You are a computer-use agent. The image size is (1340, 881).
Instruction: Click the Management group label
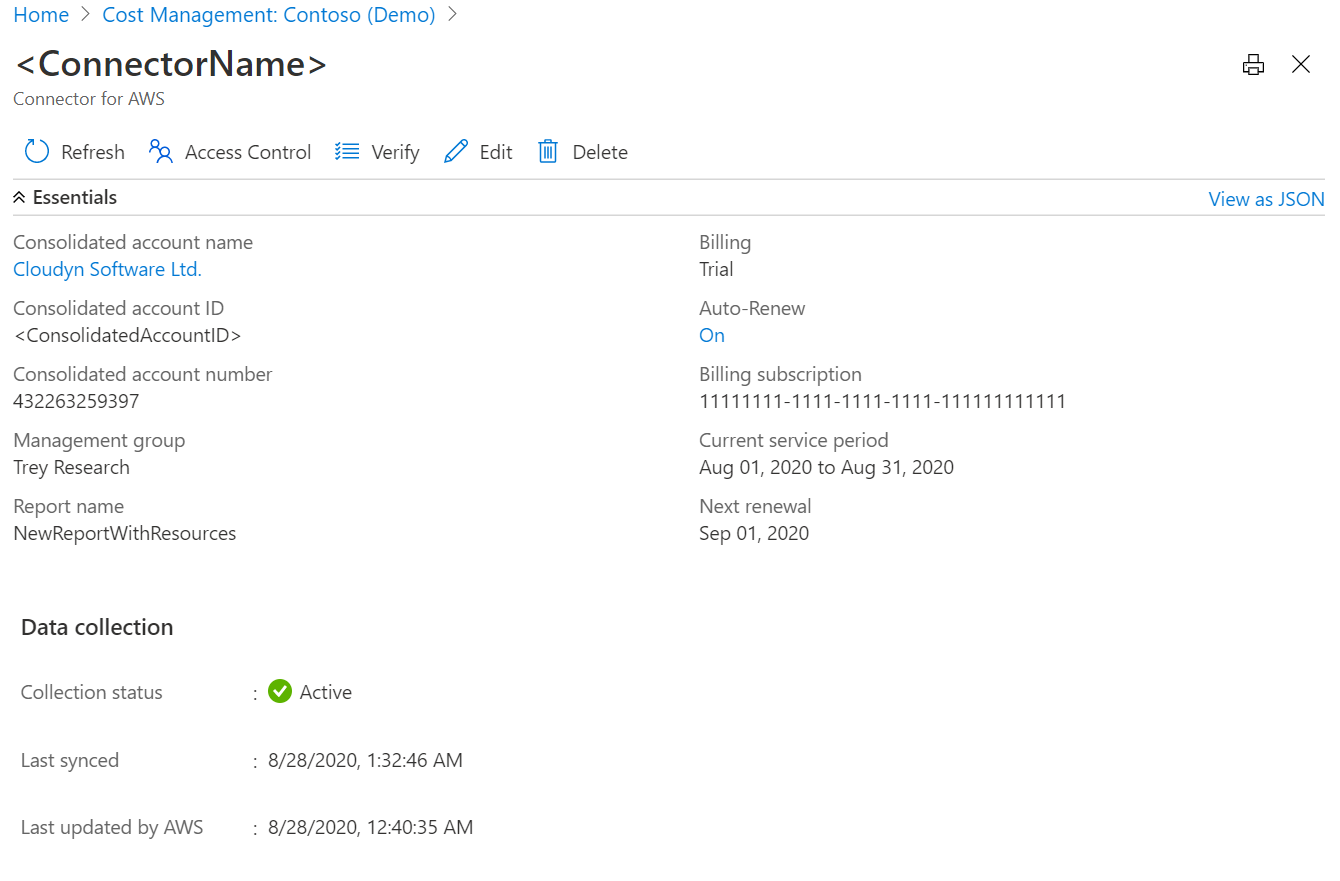[99, 440]
